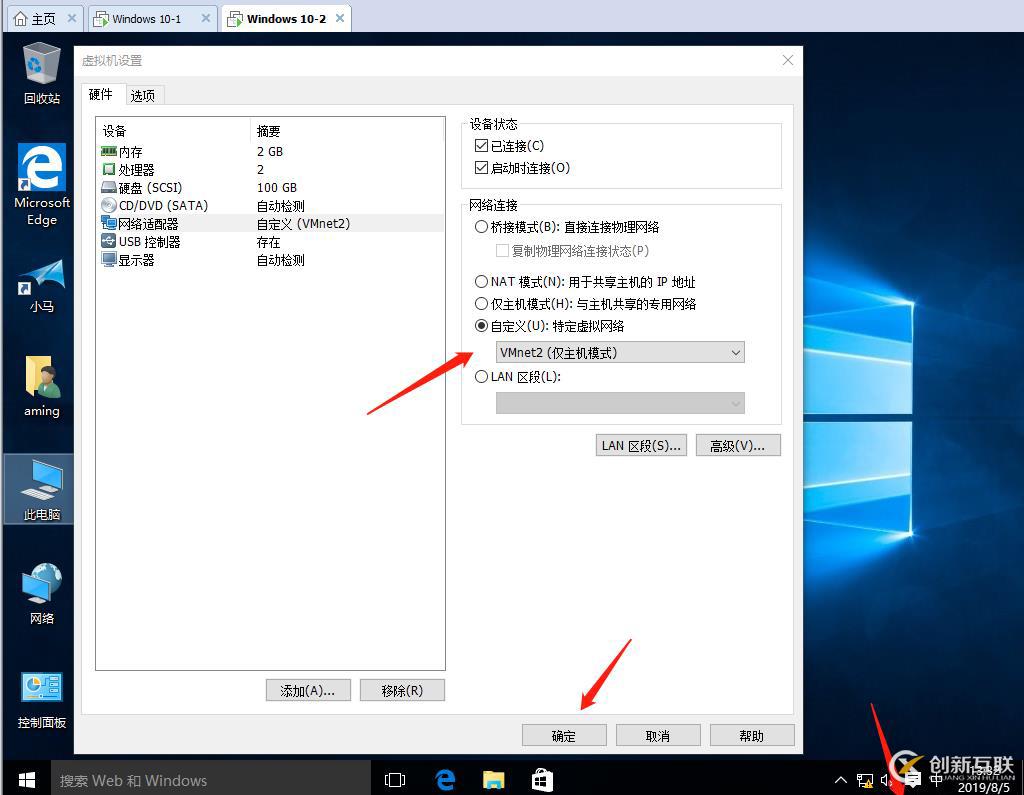Show hidden tray icons chevron
Image resolution: width=1024 pixels, height=795 pixels.
(840, 780)
